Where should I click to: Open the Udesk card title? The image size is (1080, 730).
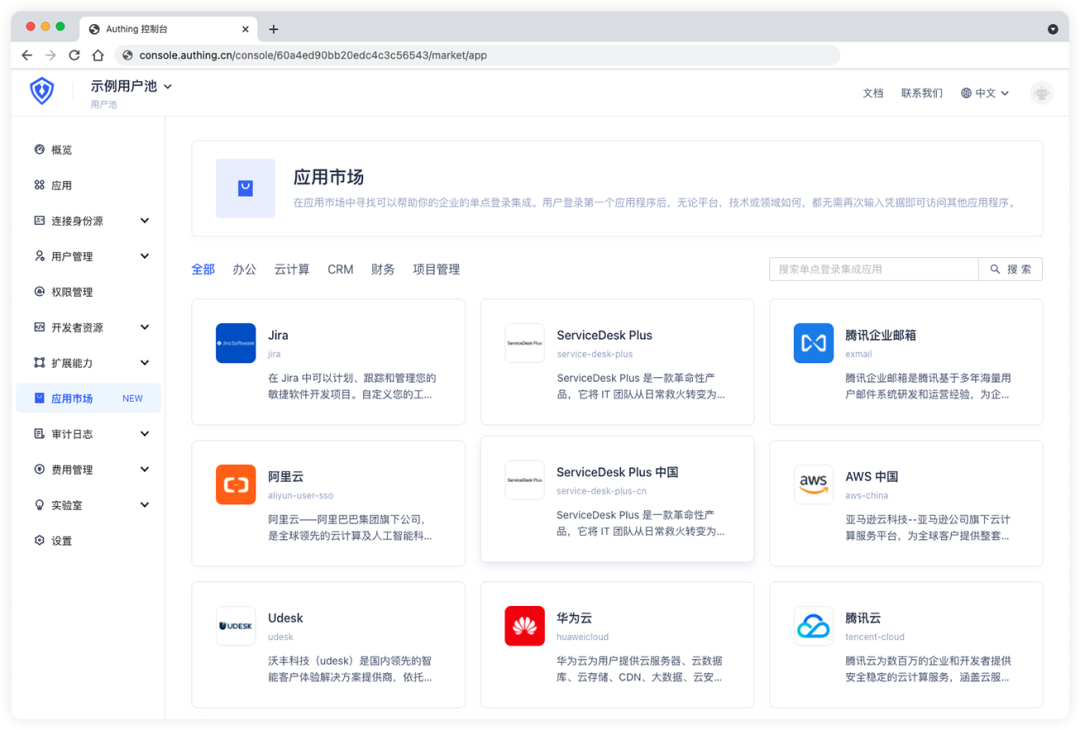(285, 618)
